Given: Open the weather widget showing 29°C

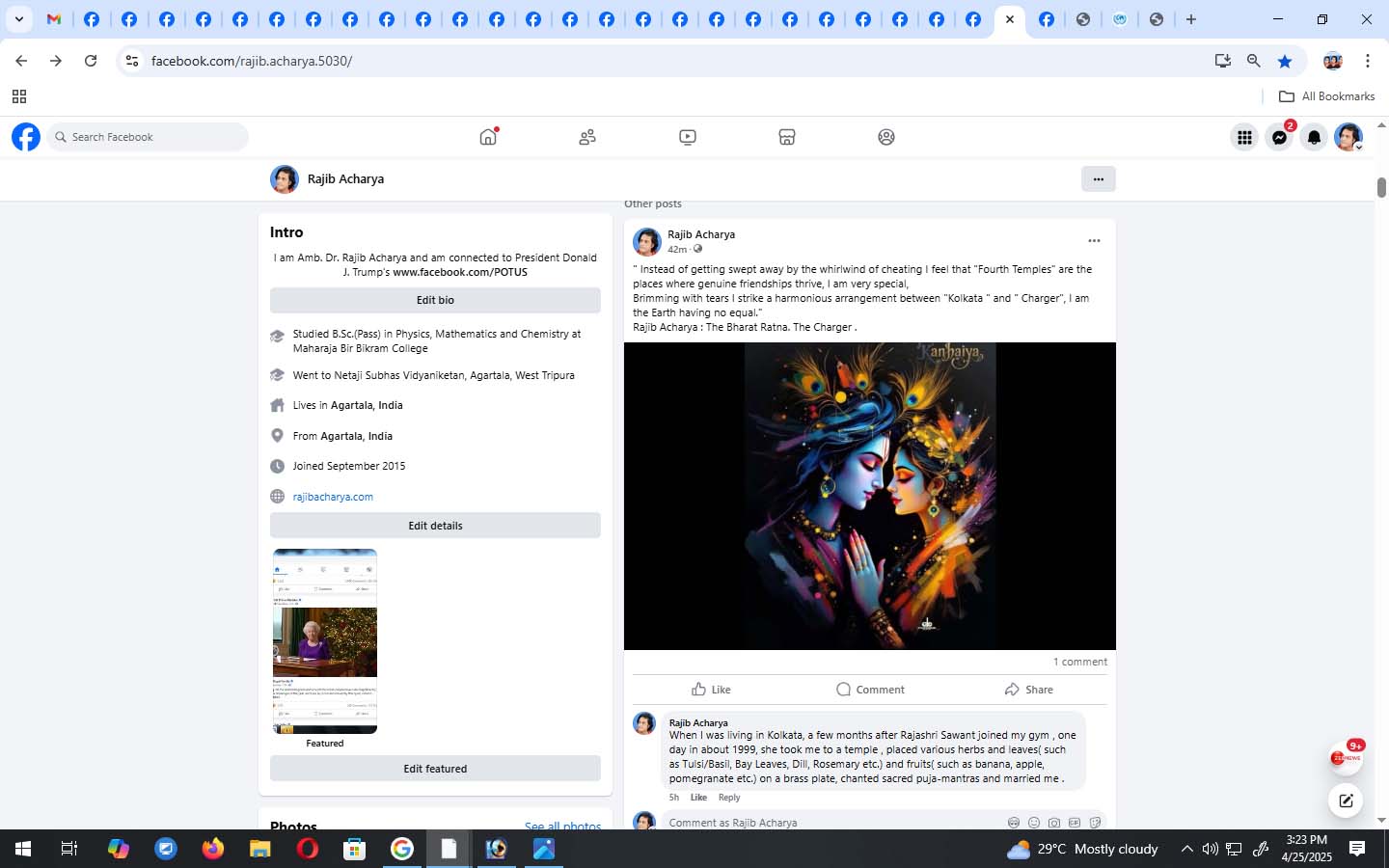Looking at the screenshot, I should coord(1082,849).
